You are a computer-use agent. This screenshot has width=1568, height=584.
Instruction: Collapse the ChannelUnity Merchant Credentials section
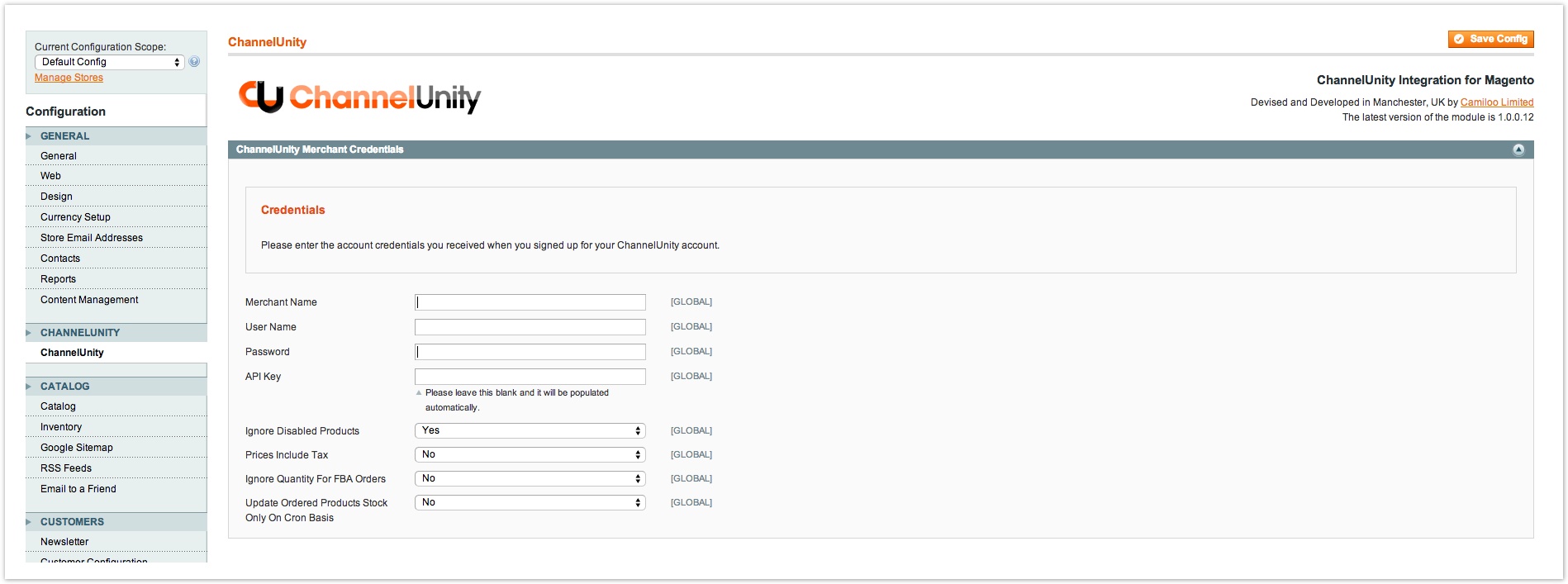(1518, 150)
